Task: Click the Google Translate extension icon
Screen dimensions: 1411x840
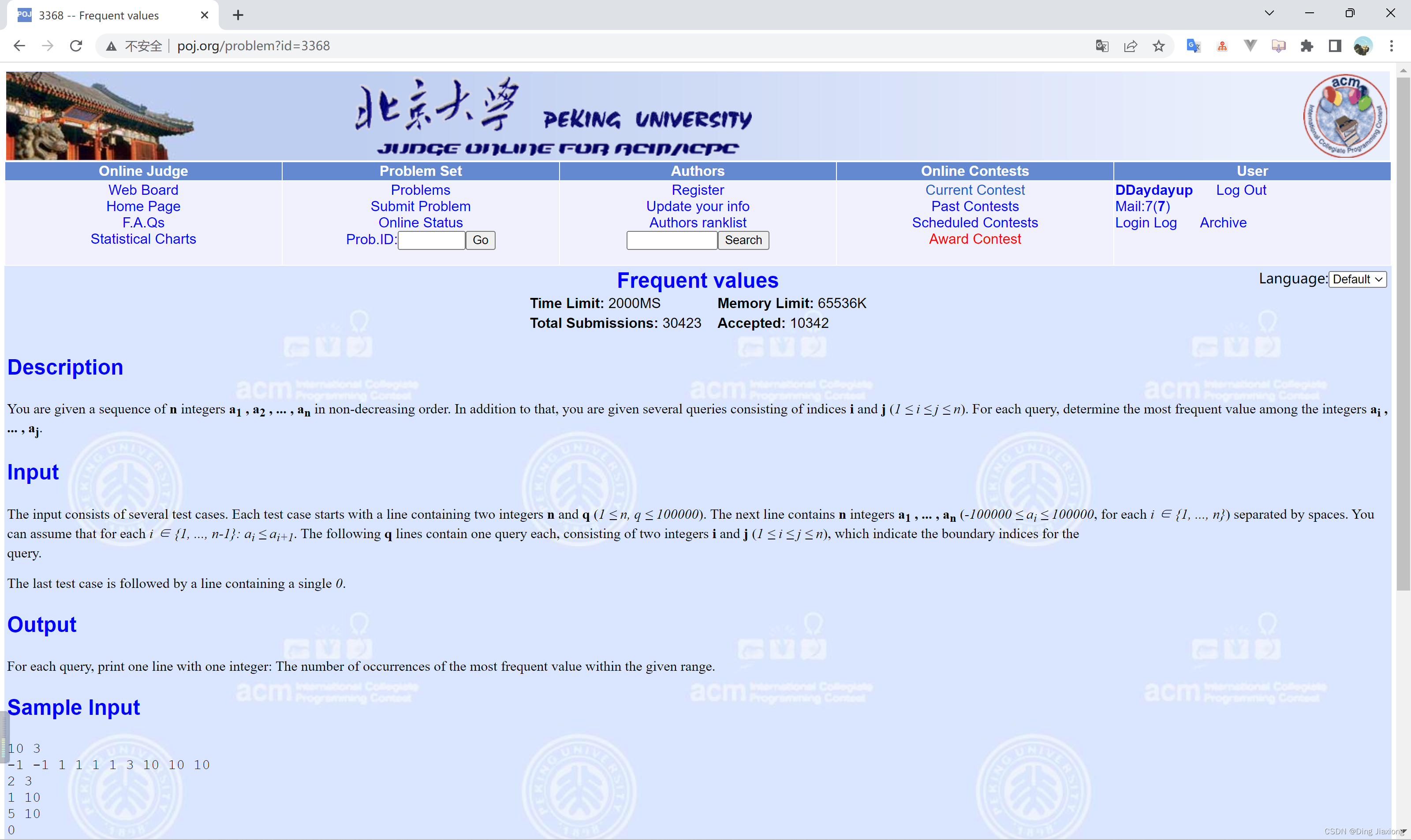Action: (x=1193, y=46)
